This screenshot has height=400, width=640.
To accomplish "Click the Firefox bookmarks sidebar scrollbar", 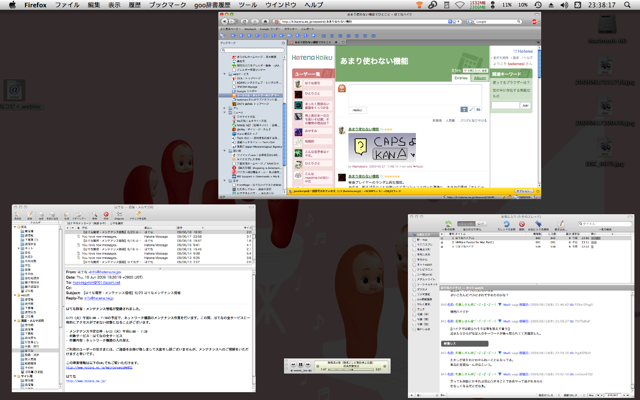I will click(284, 132).
